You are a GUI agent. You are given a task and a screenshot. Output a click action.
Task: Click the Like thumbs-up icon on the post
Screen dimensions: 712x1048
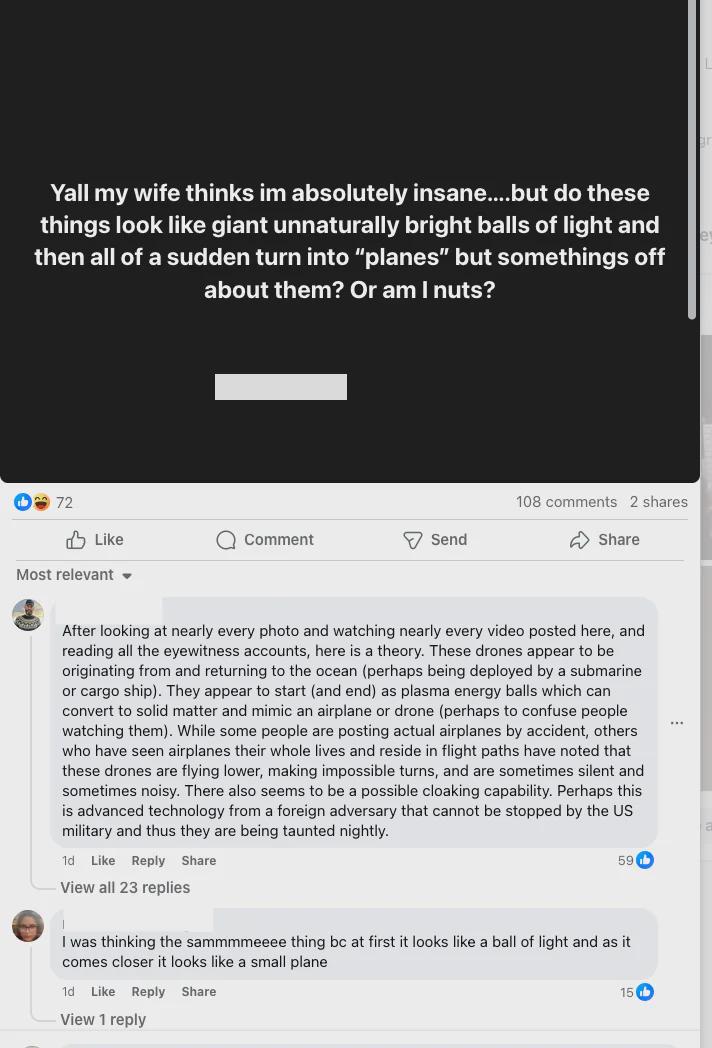click(x=76, y=540)
